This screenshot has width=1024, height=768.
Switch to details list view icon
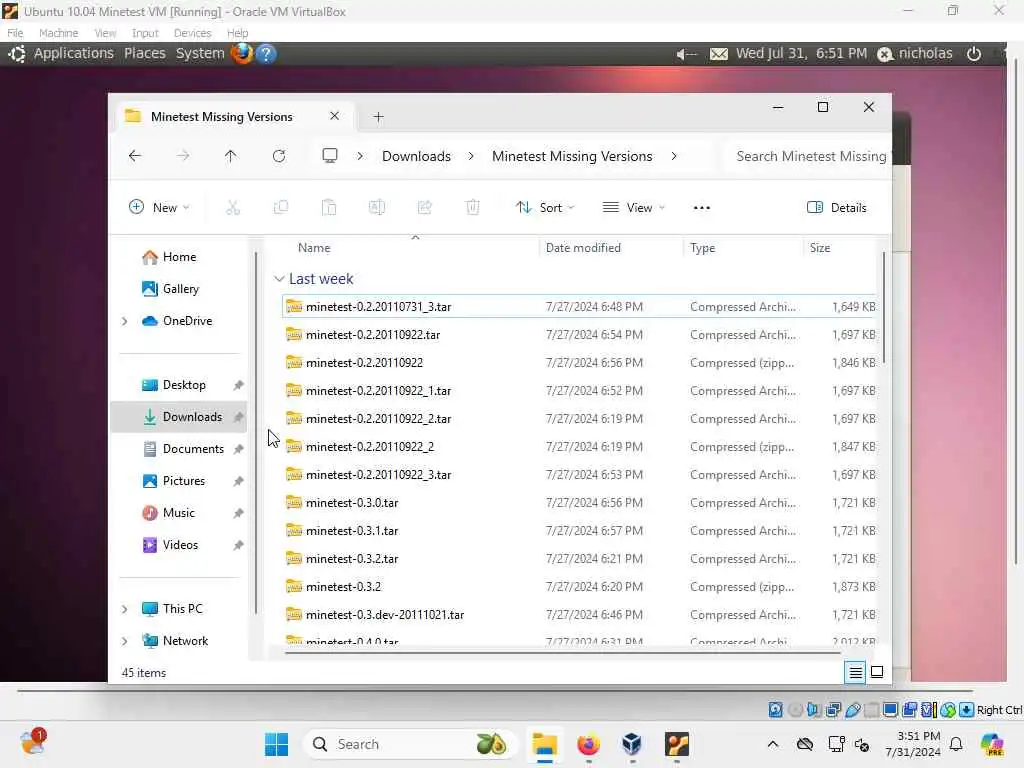point(856,672)
